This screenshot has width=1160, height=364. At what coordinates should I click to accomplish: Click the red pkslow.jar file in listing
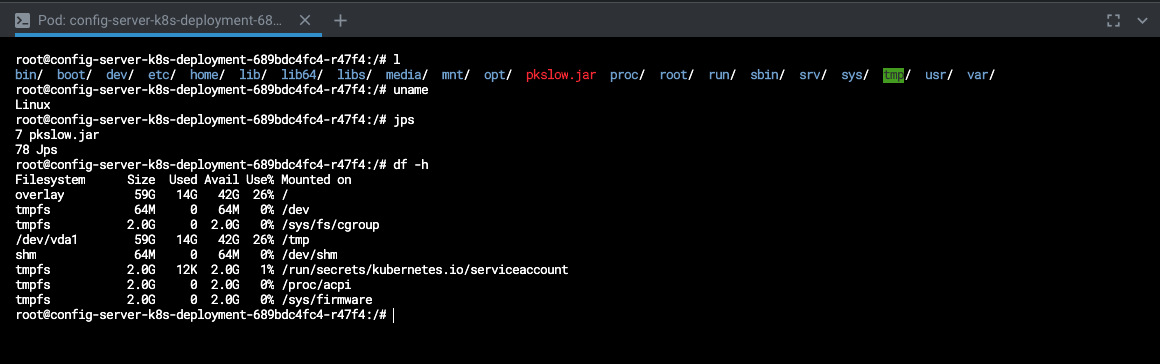click(x=561, y=75)
